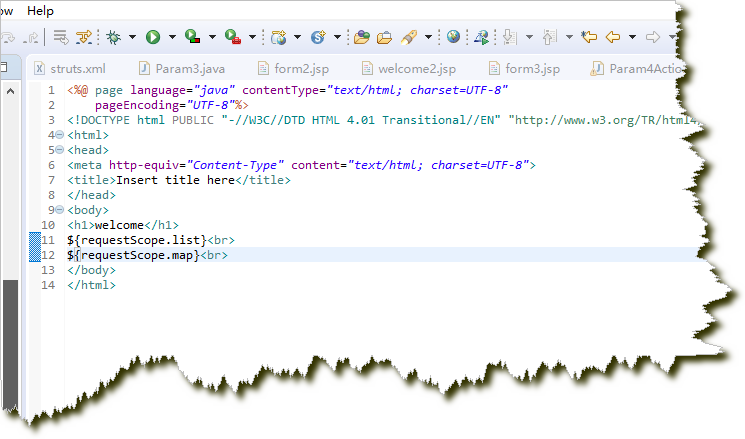The height and width of the screenshot is (439, 745).
Task: Click the form3.jsp tab file icon
Action: click(494, 68)
